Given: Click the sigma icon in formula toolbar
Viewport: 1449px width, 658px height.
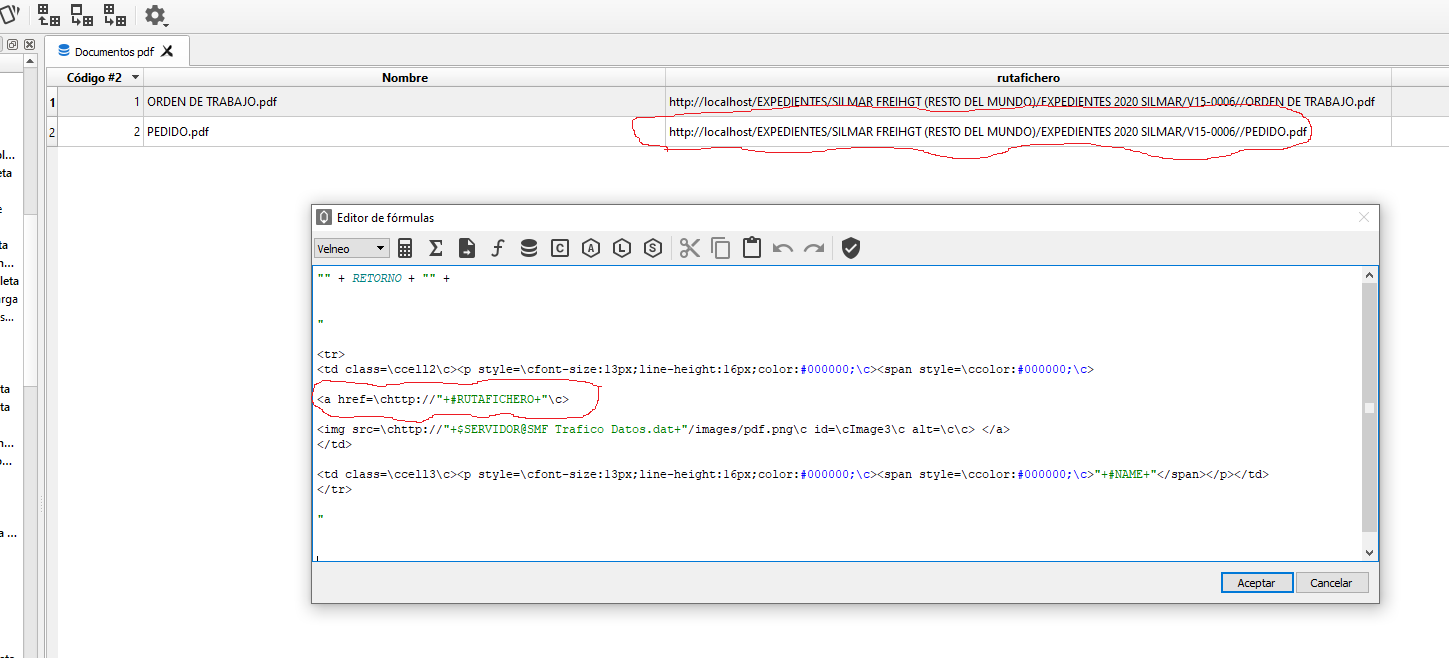Looking at the screenshot, I should pos(436,248).
